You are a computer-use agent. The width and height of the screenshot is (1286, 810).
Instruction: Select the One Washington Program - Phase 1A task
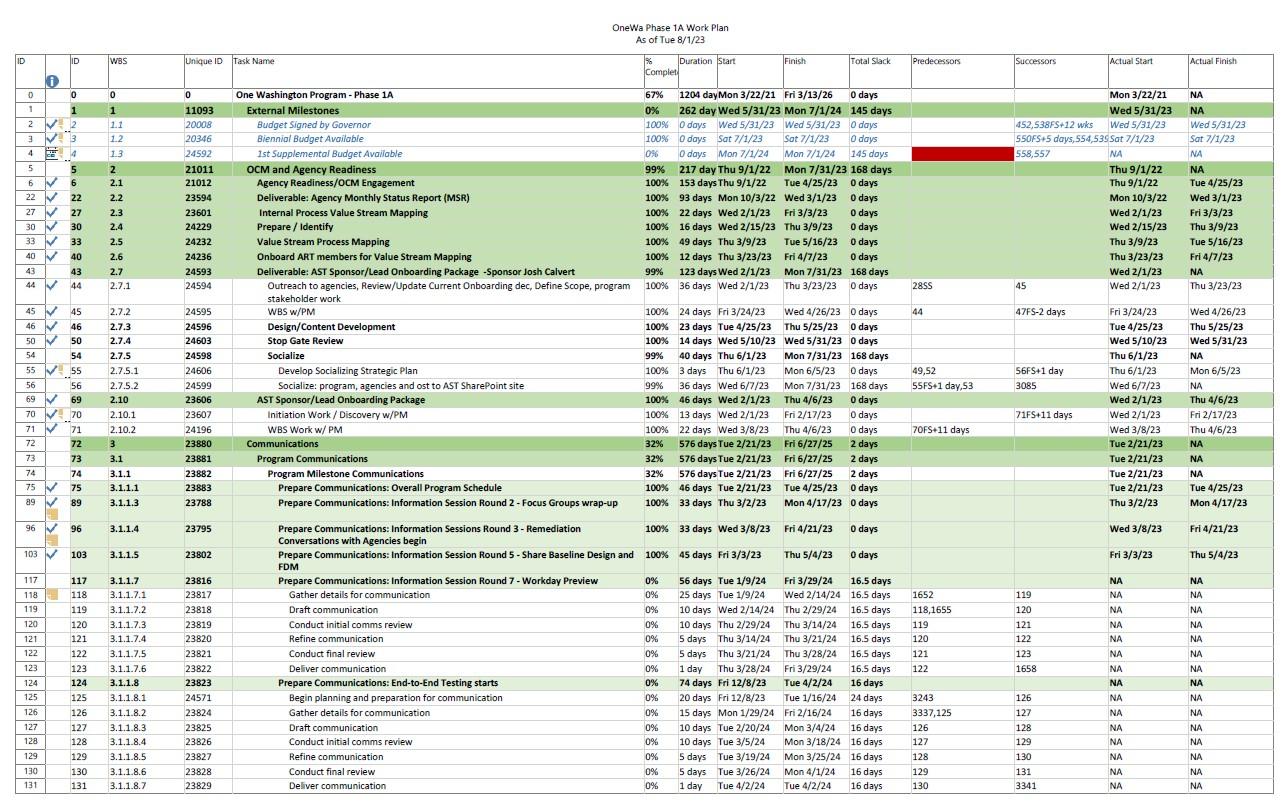tap(314, 95)
